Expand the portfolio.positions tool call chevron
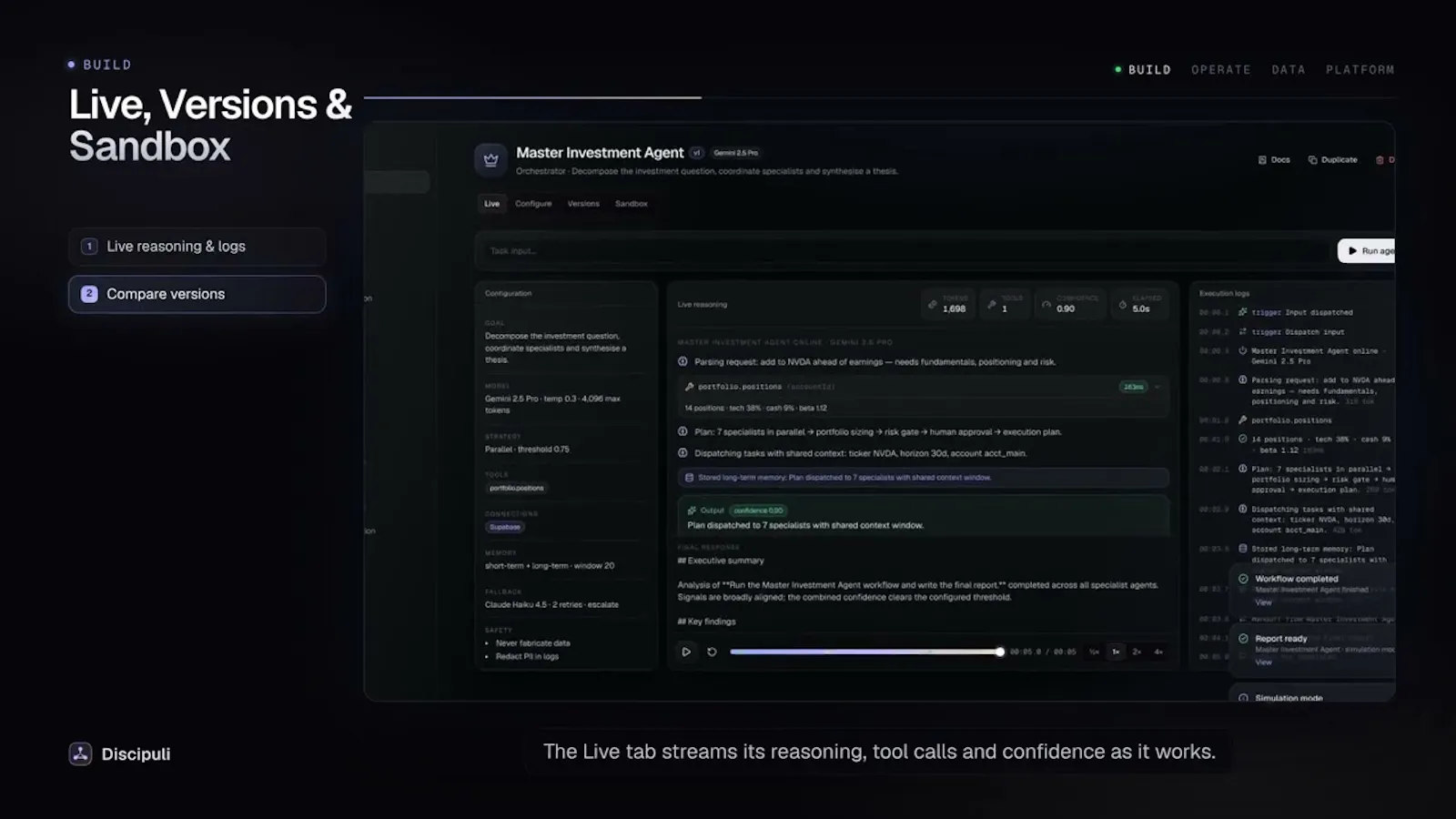Screen dimensions: 1456x819 point(1158,387)
